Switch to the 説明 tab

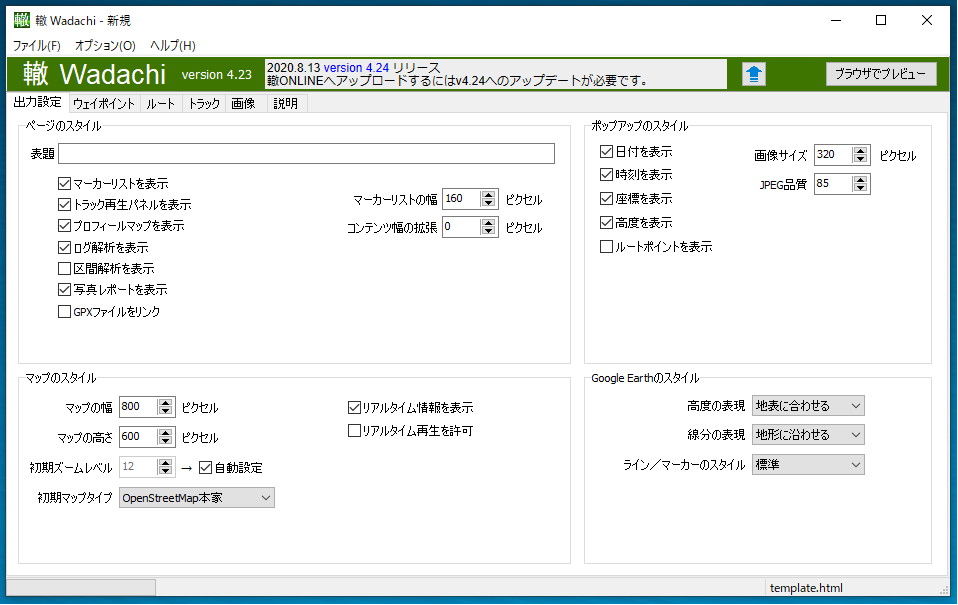click(x=286, y=104)
